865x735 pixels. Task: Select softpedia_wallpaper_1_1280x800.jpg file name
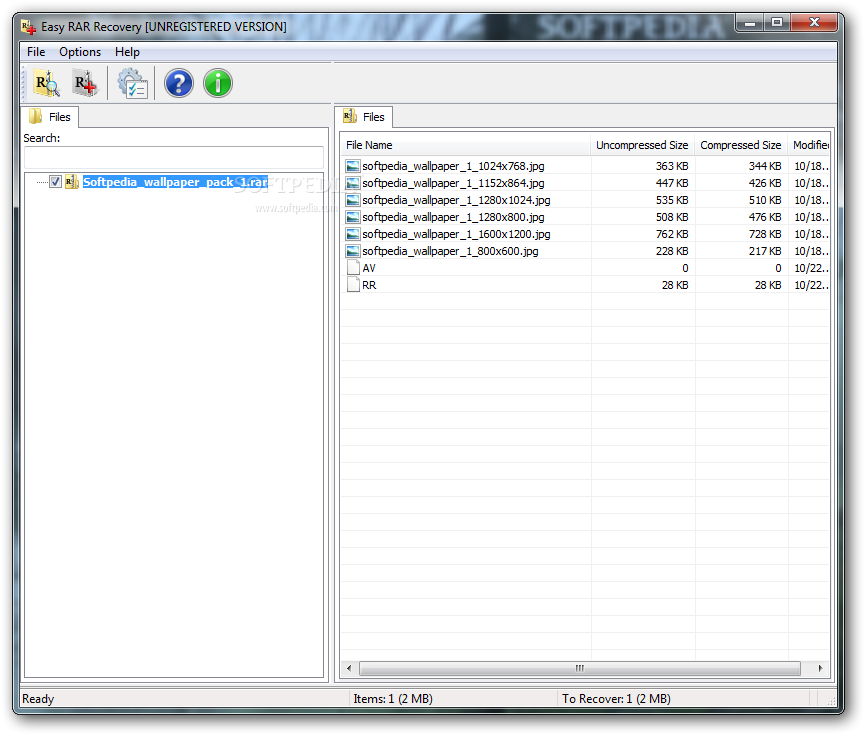[453, 217]
